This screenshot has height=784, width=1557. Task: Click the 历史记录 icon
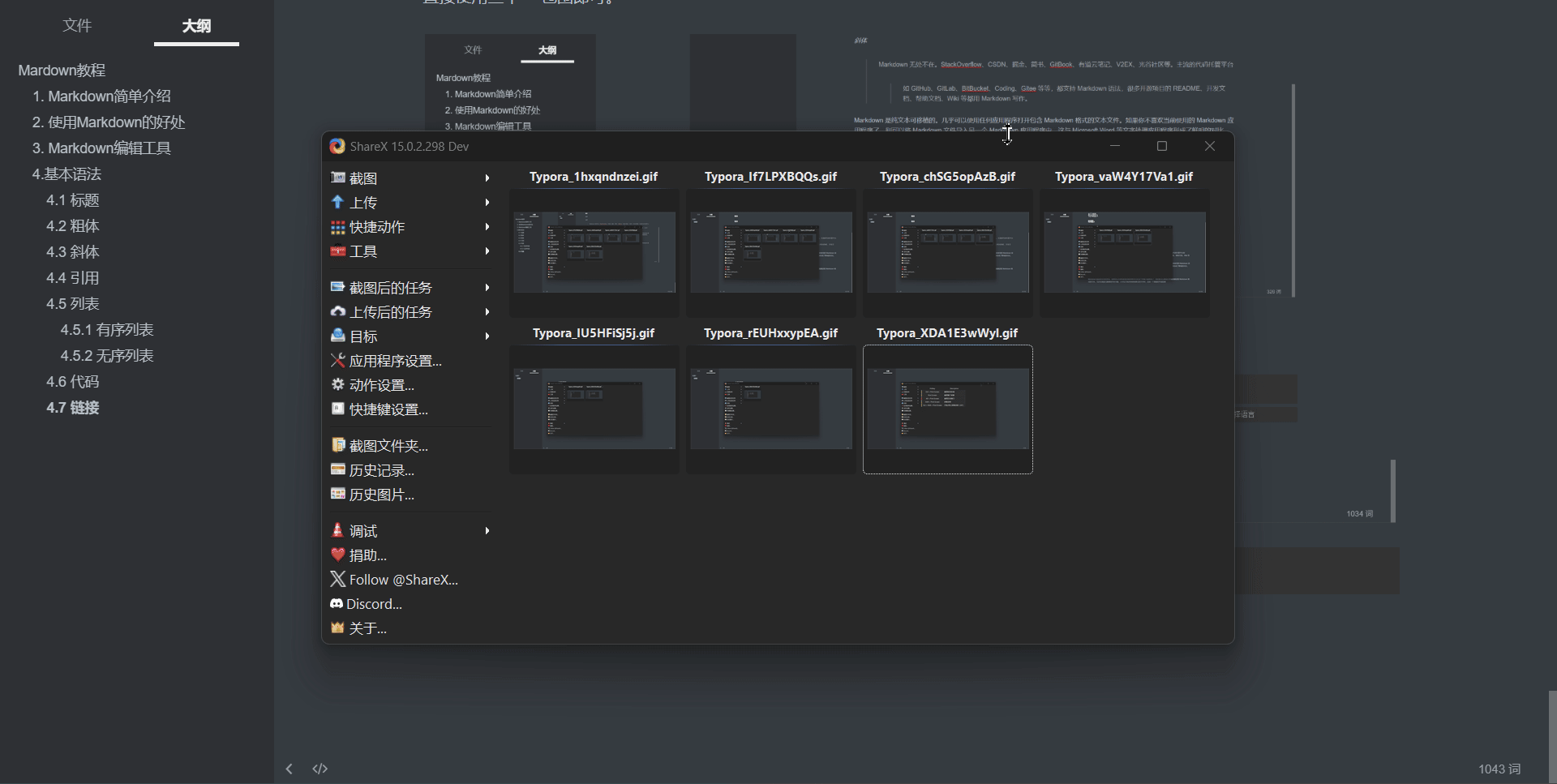(338, 469)
